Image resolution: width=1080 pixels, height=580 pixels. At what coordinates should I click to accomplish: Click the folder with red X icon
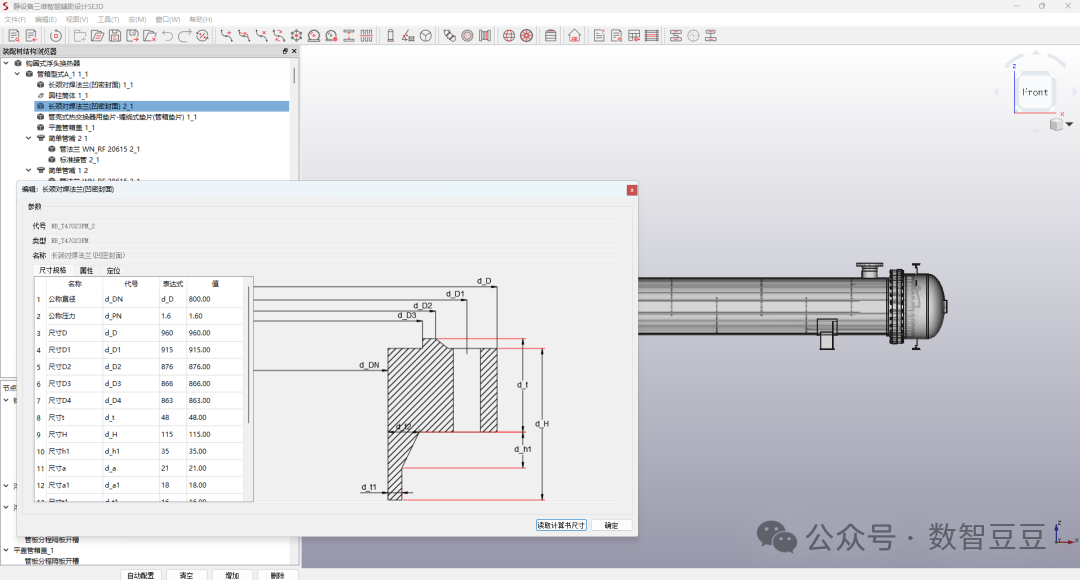click(x=149, y=36)
